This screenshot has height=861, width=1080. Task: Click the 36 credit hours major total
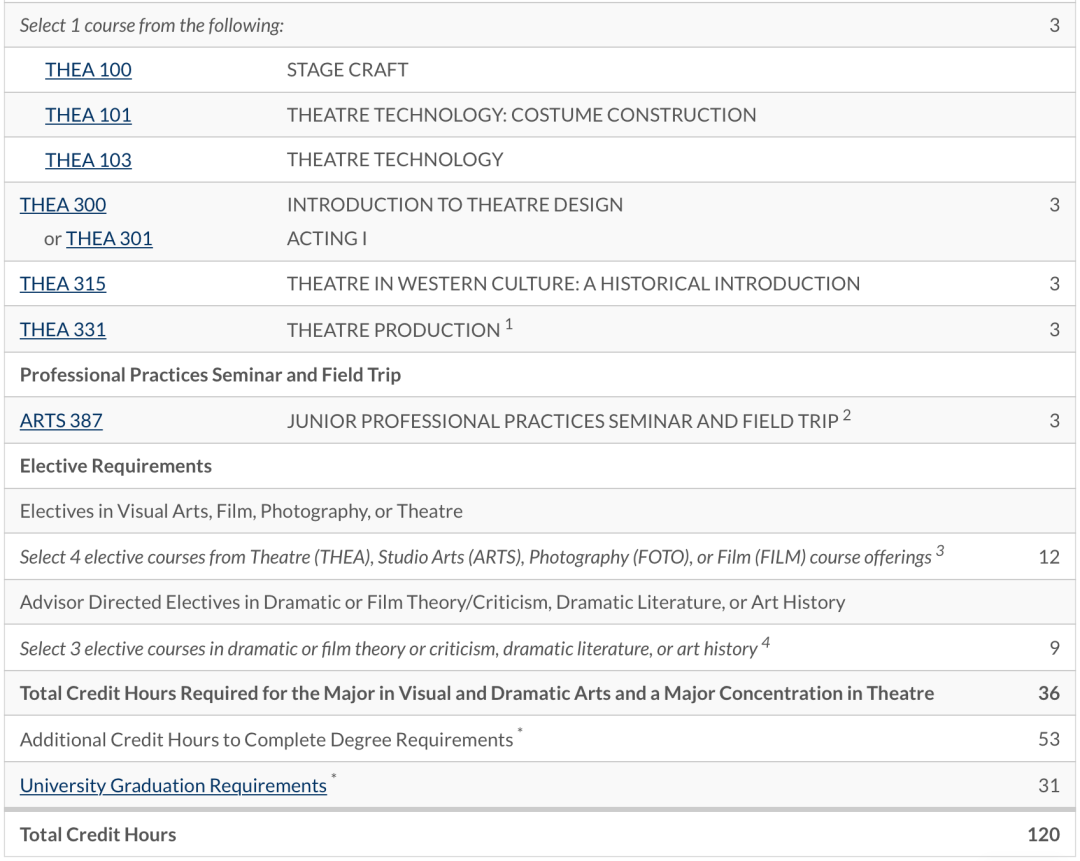1048,694
